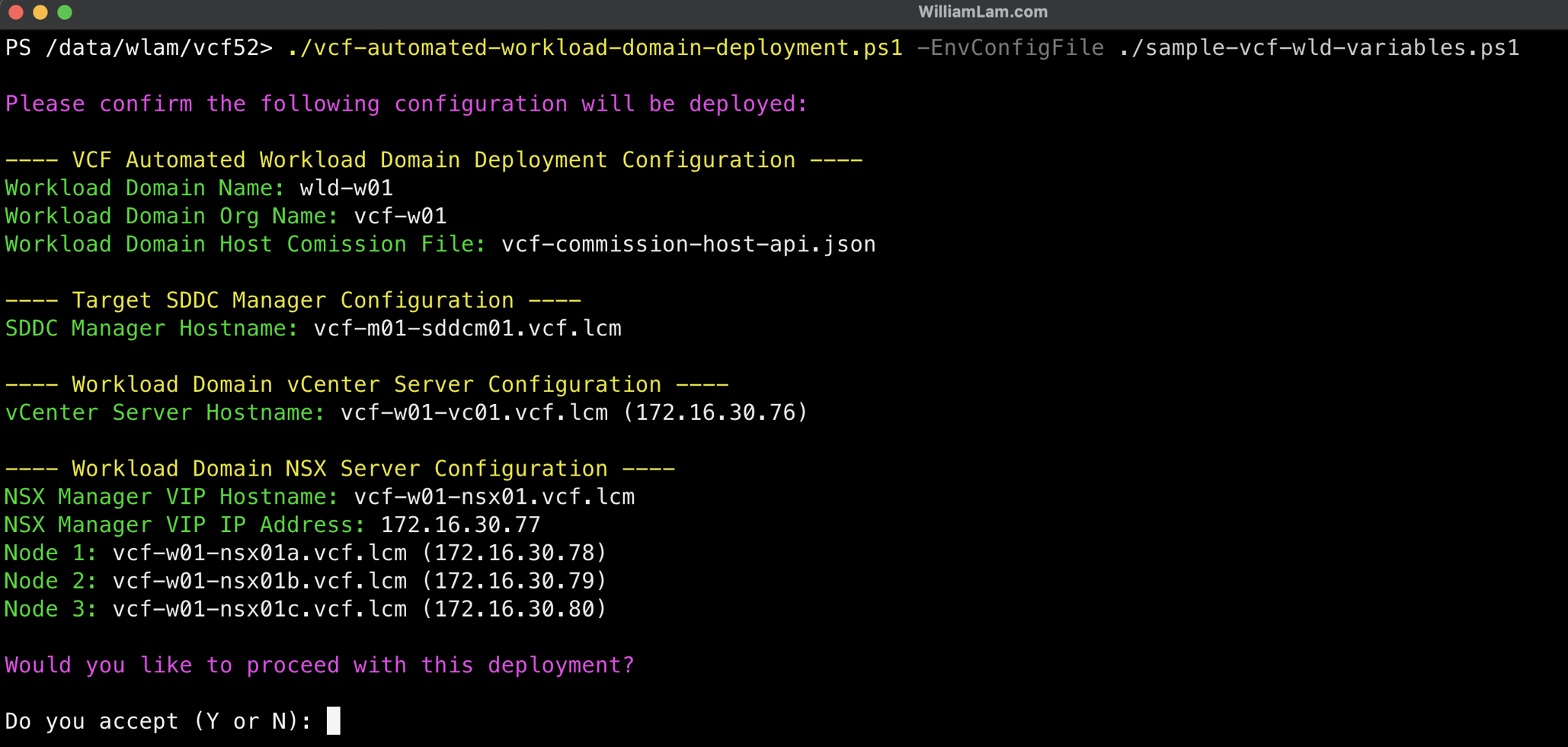Click the 'Node 1:' label

(51, 553)
